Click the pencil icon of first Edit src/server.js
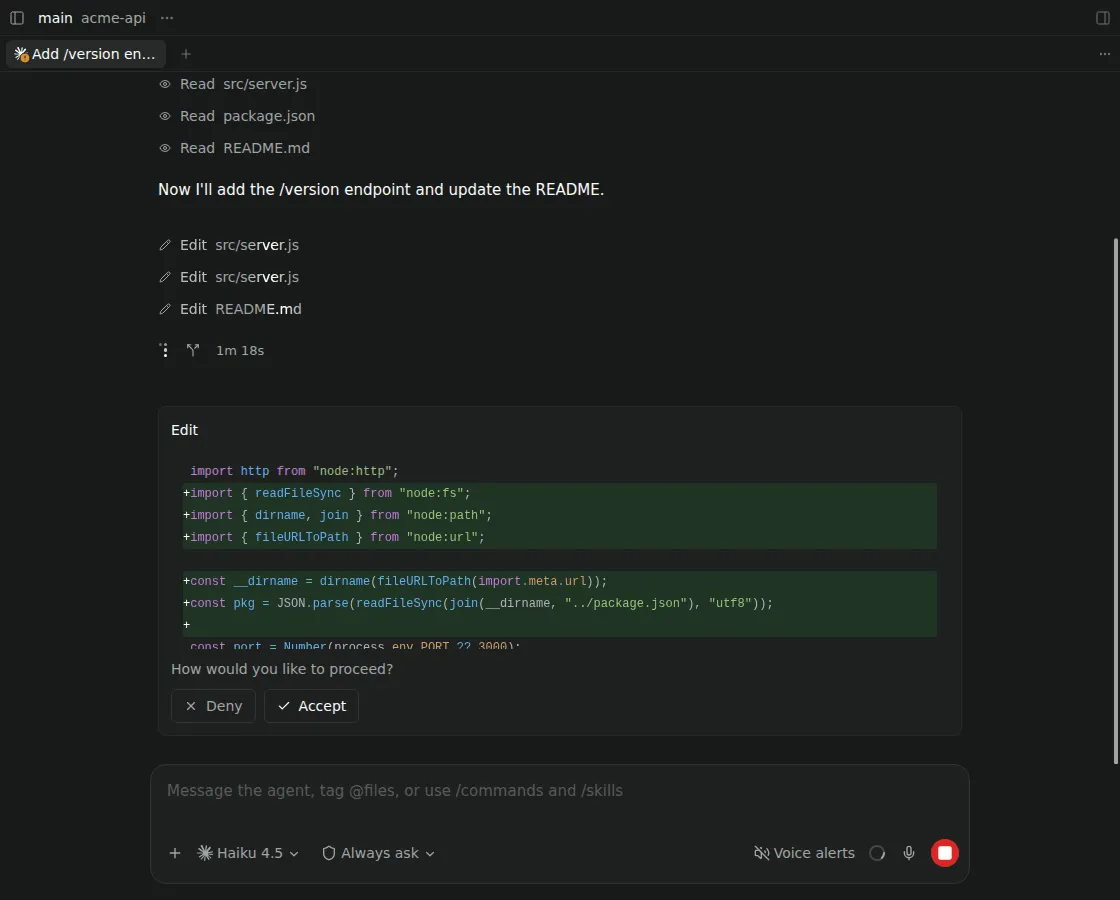This screenshot has width=1120, height=900. [x=165, y=245]
